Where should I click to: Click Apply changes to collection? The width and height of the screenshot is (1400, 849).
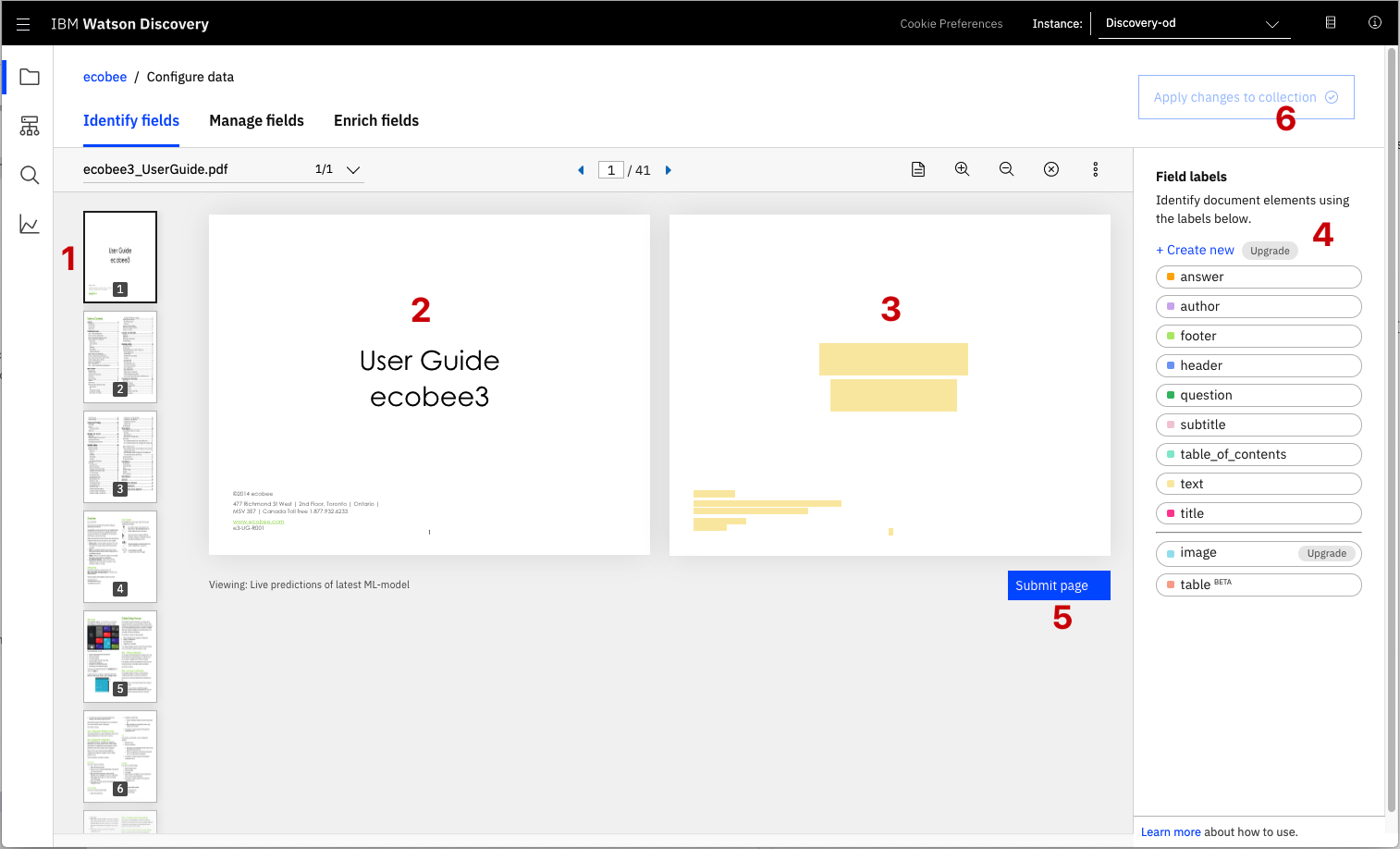click(1246, 97)
